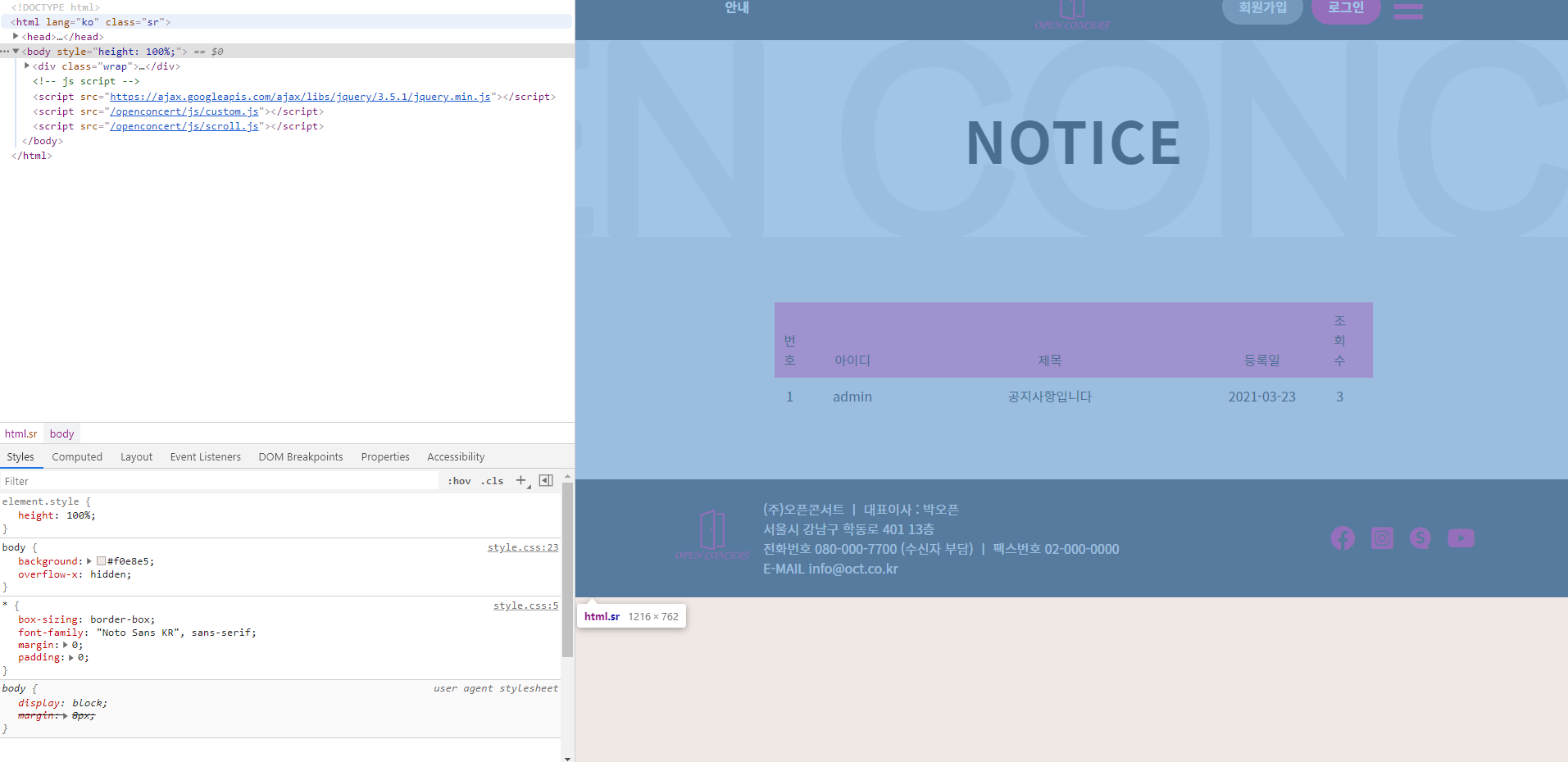
Task: Click the E-MAIL info@oct.co.kr footer text
Action: coord(830,569)
